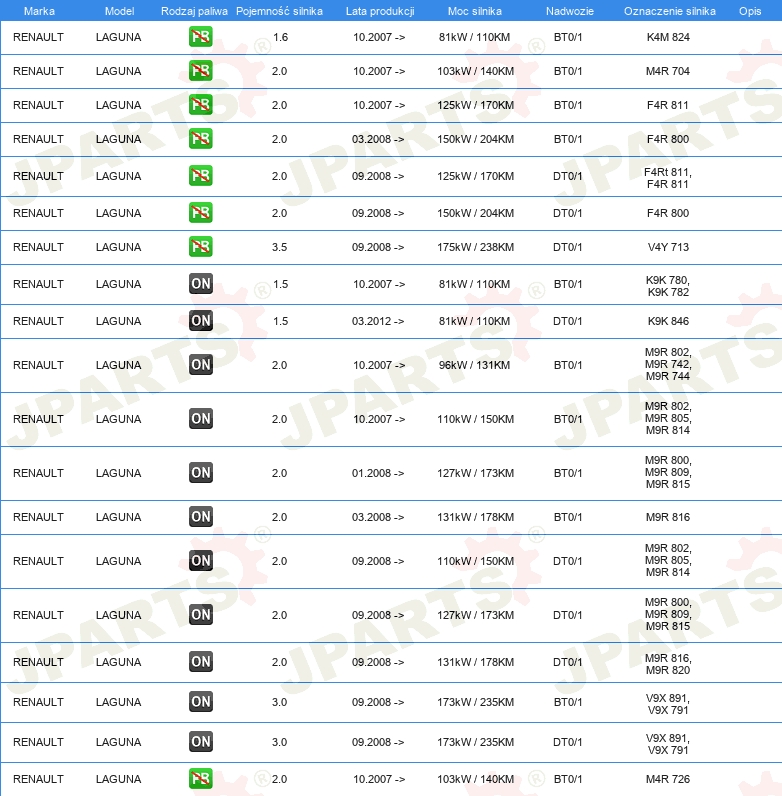Select the engine code M4R 726
This screenshot has width=782, height=796.
[x=668, y=779]
